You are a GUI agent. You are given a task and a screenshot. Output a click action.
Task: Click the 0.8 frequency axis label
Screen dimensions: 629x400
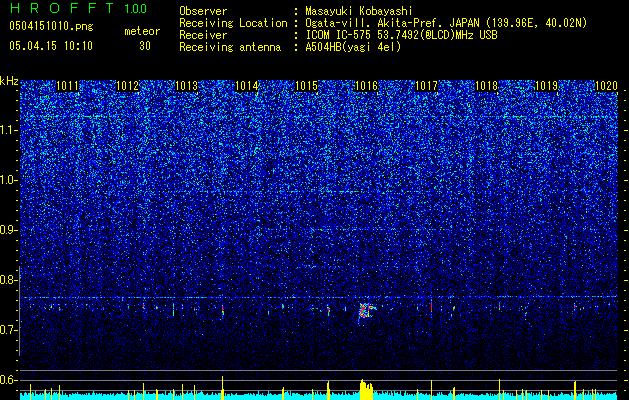point(9,280)
